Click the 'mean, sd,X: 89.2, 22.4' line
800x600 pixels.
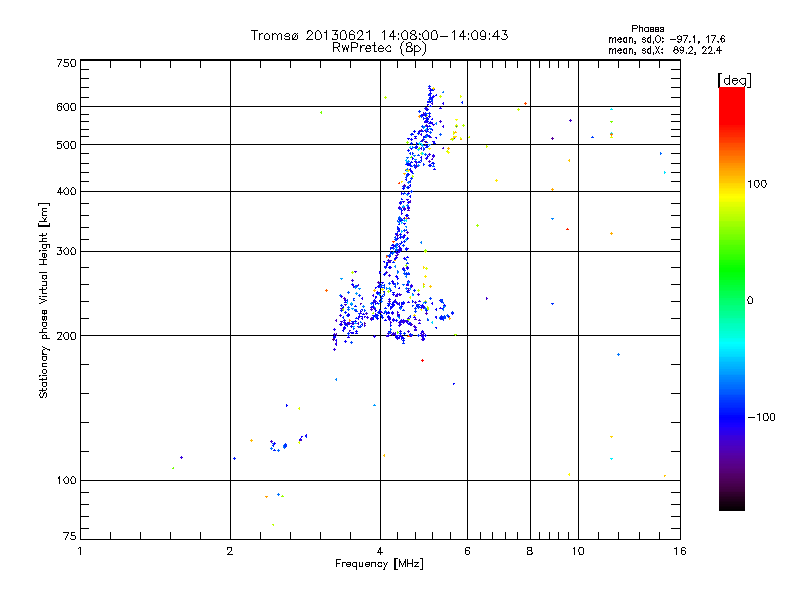pyautogui.click(x=665, y=51)
